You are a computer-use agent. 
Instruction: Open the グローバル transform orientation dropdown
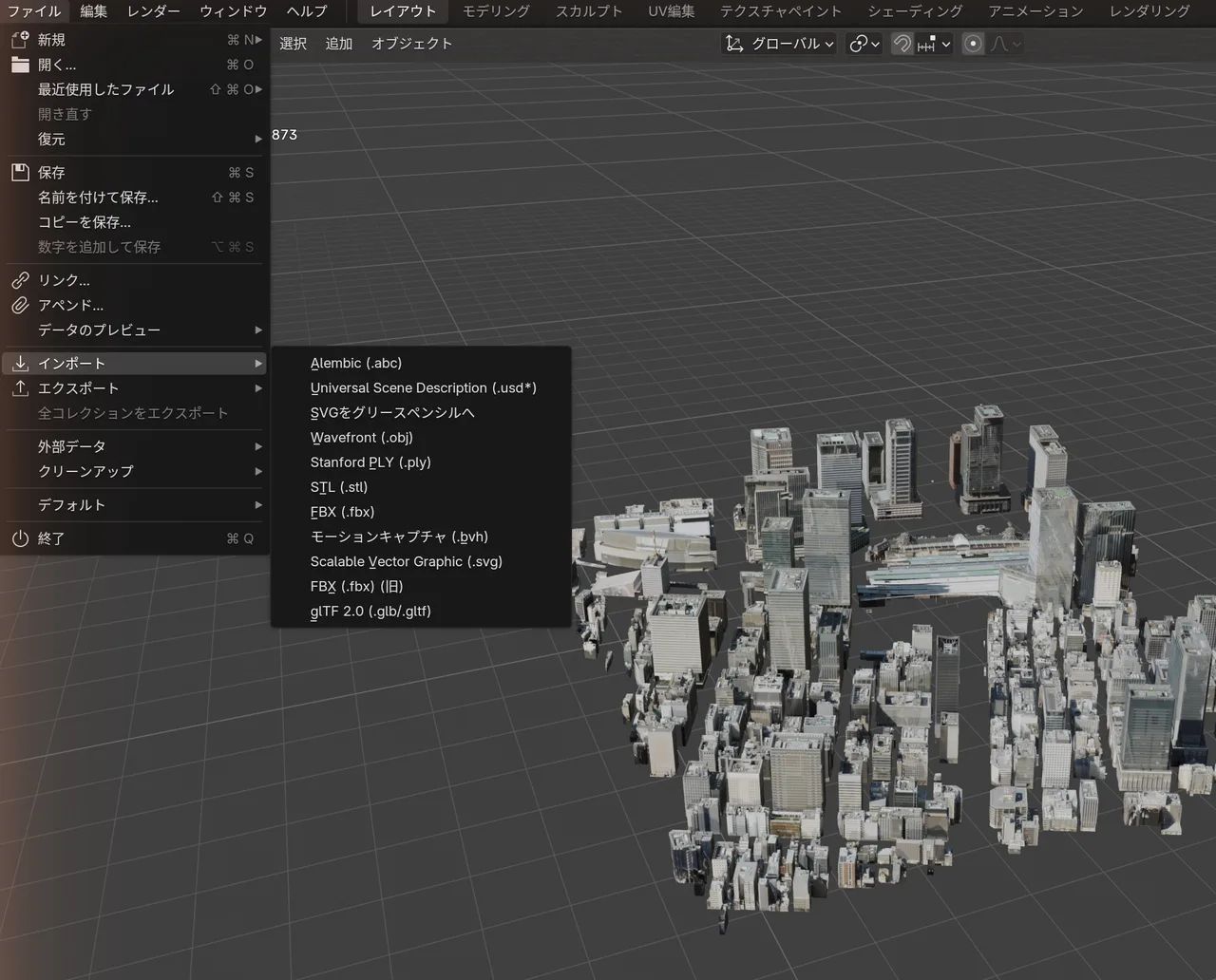(780, 44)
